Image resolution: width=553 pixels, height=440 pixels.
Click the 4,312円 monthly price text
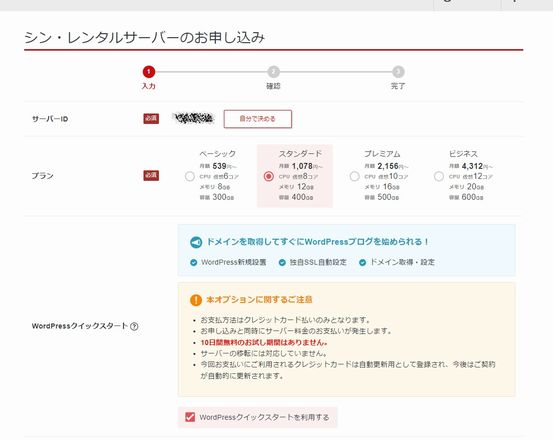(470, 166)
